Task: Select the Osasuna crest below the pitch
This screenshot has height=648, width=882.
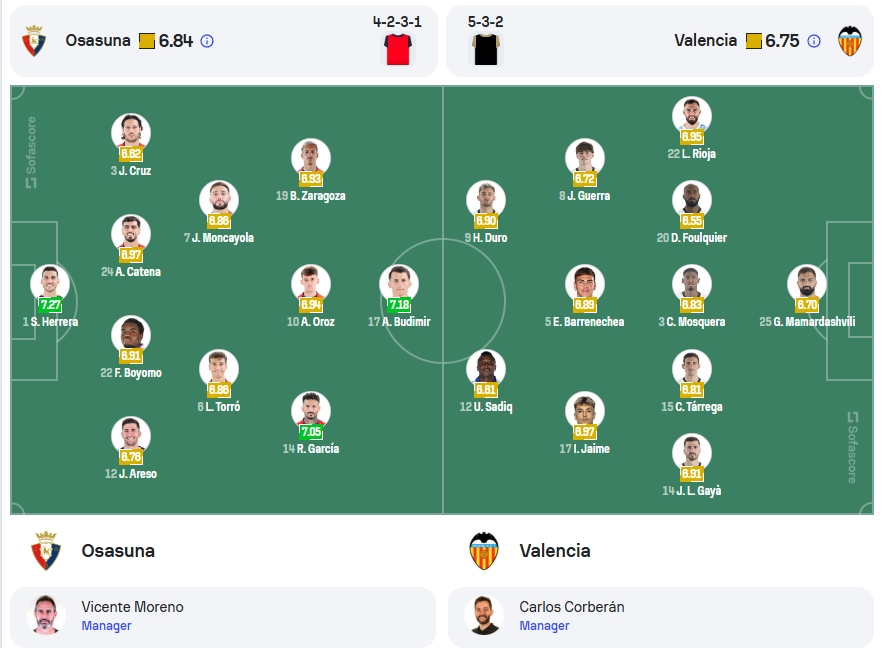Action: click(x=46, y=550)
